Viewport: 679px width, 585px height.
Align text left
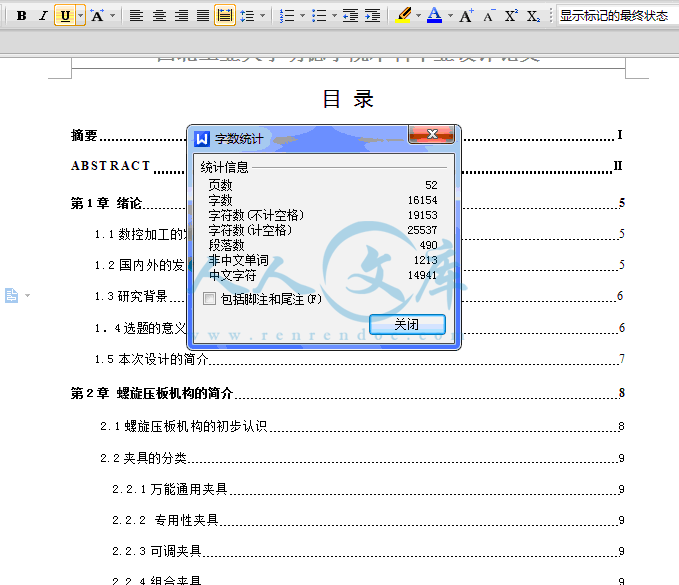(136, 16)
